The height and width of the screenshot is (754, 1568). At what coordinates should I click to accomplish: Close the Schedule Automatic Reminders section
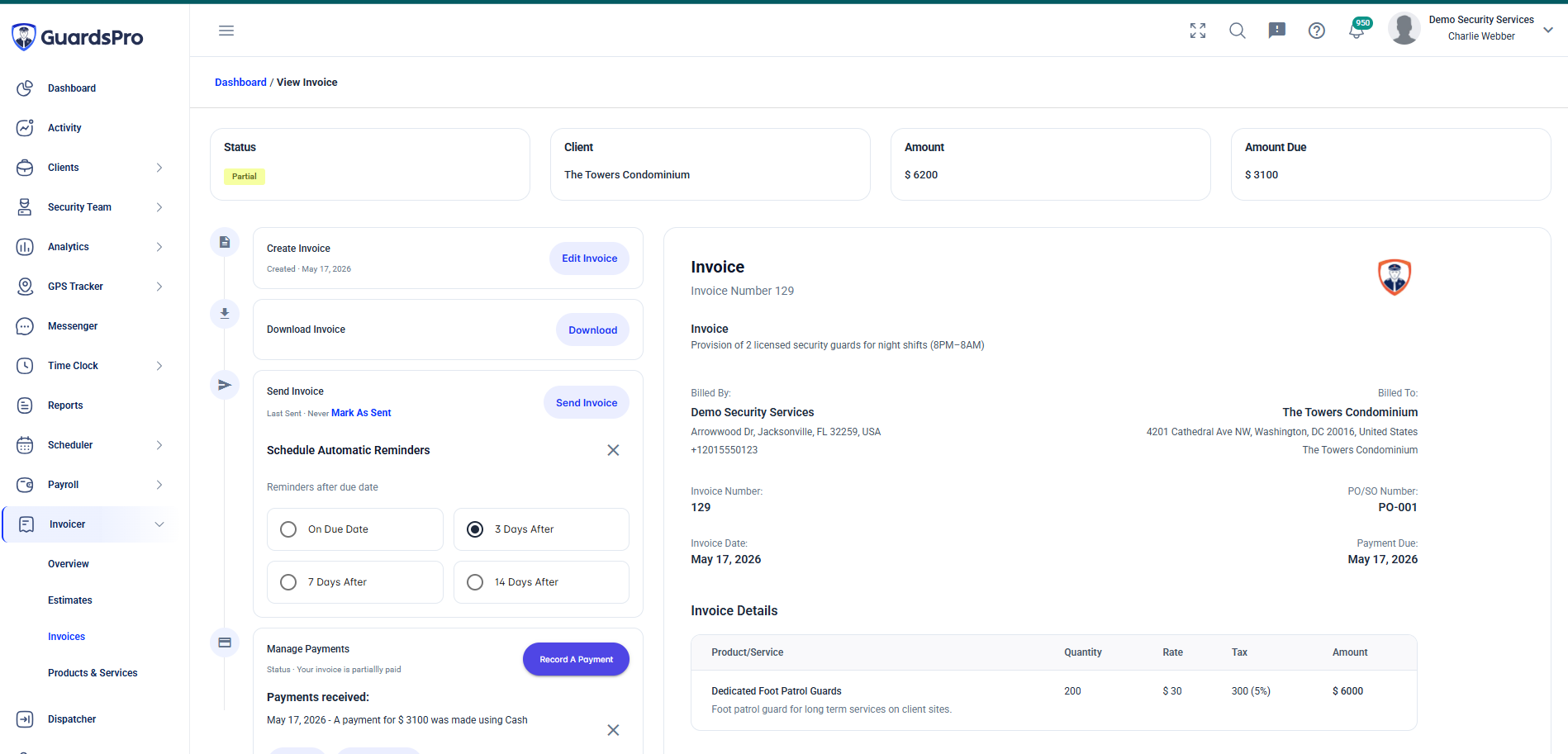click(613, 450)
